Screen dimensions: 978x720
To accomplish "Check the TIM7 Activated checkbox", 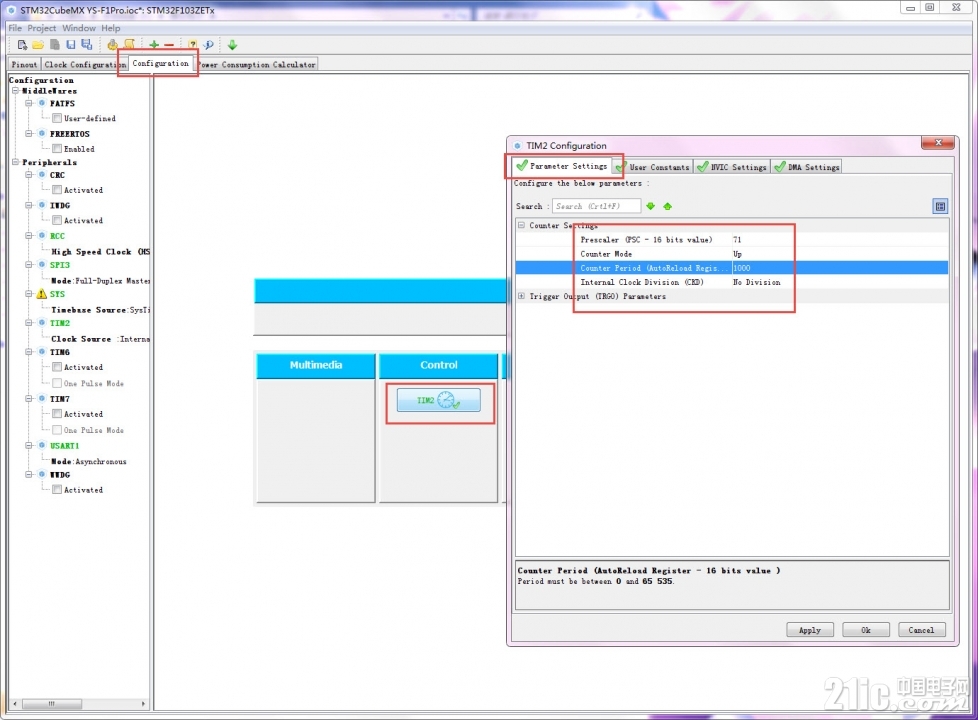I will pyautogui.click(x=57, y=414).
